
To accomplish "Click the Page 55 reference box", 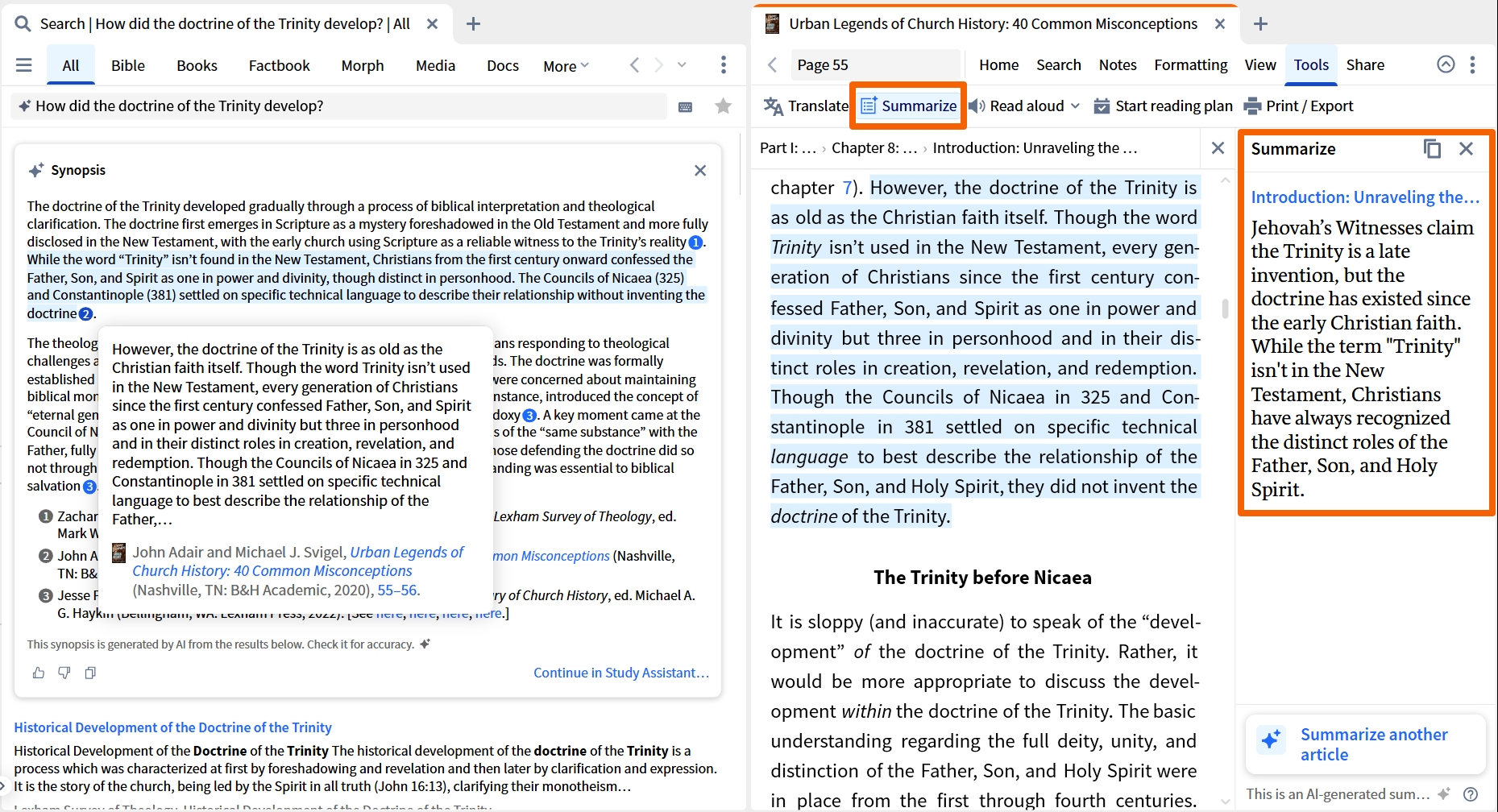I will (x=874, y=65).
